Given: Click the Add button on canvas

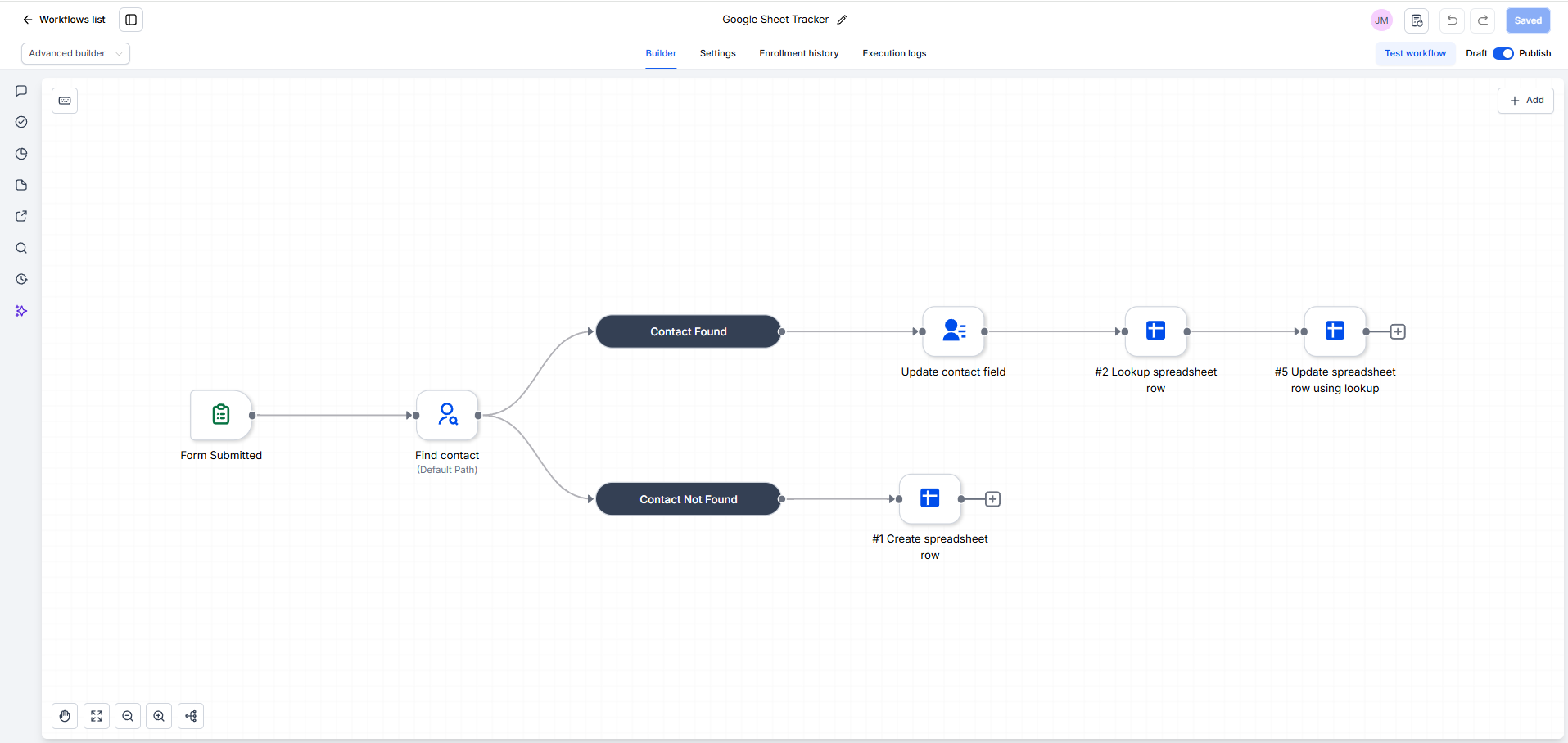Looking at the screenshot, I should coord(1525,100).
